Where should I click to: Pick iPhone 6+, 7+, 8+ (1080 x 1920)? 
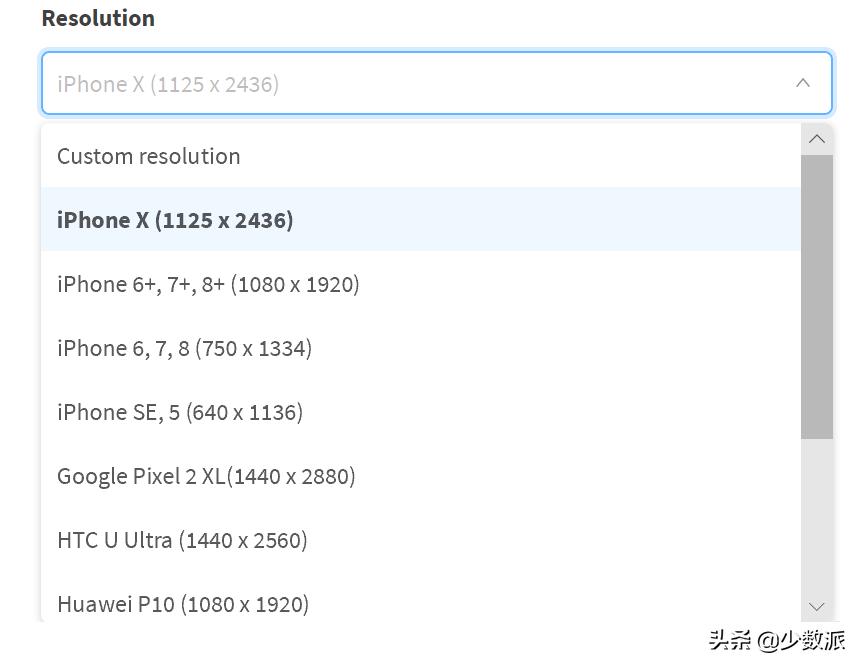(x=208, y=284)
